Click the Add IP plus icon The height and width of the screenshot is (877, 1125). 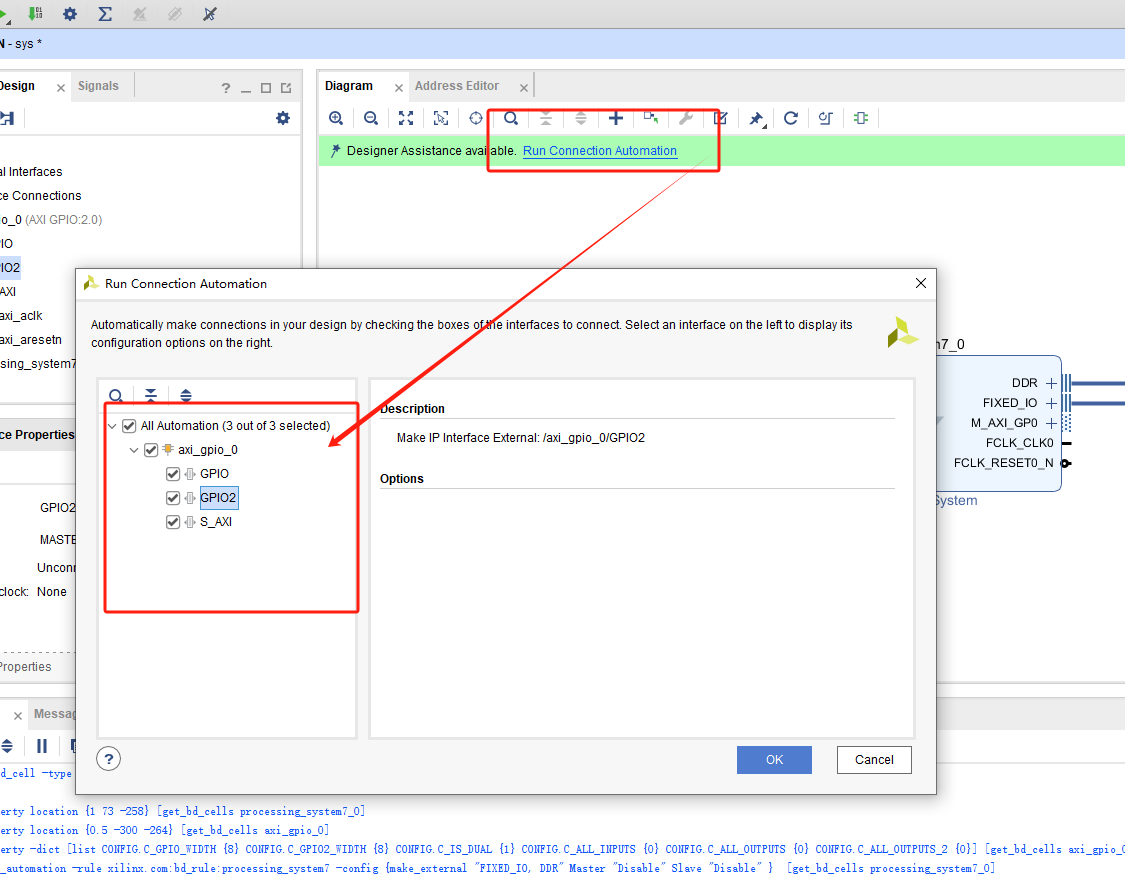point(616,118)
